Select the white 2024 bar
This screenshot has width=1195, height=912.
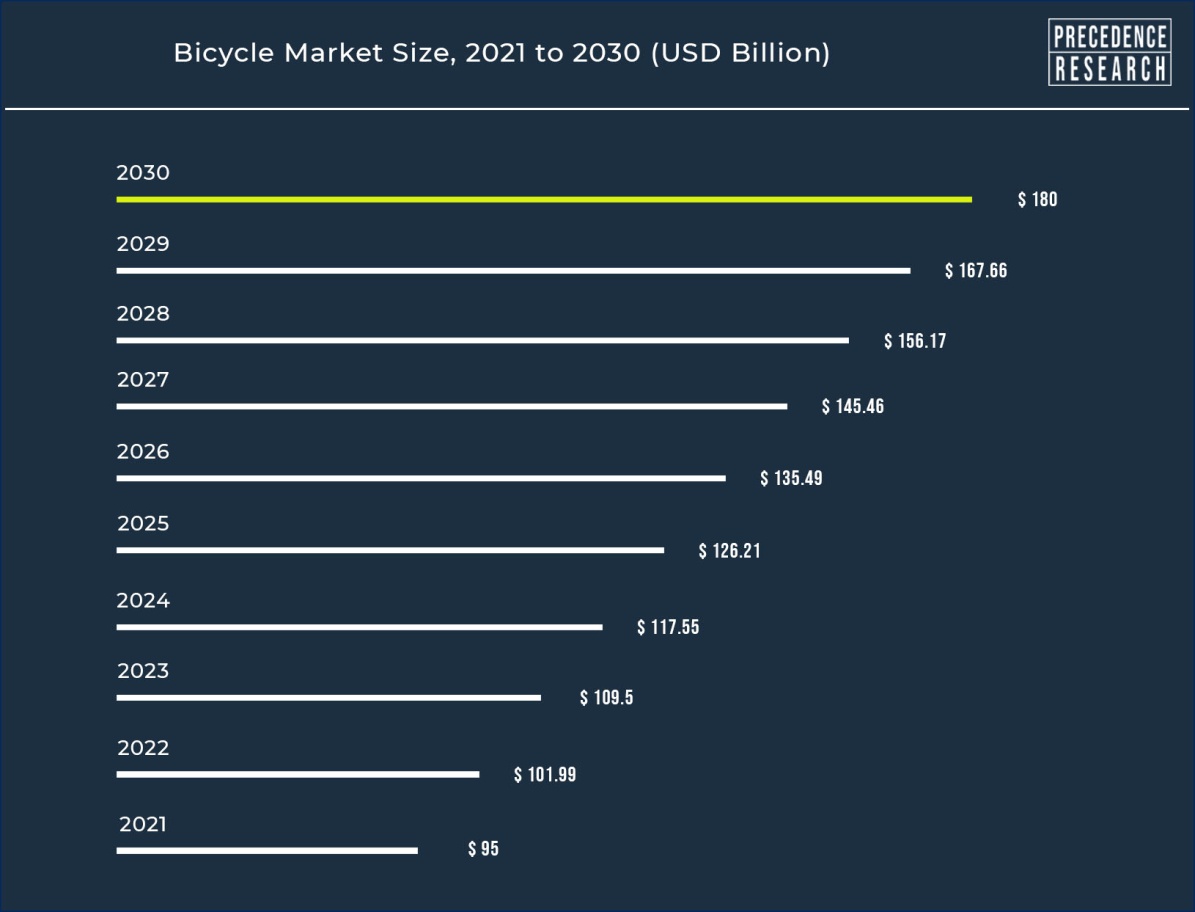[x=359, y=628]
